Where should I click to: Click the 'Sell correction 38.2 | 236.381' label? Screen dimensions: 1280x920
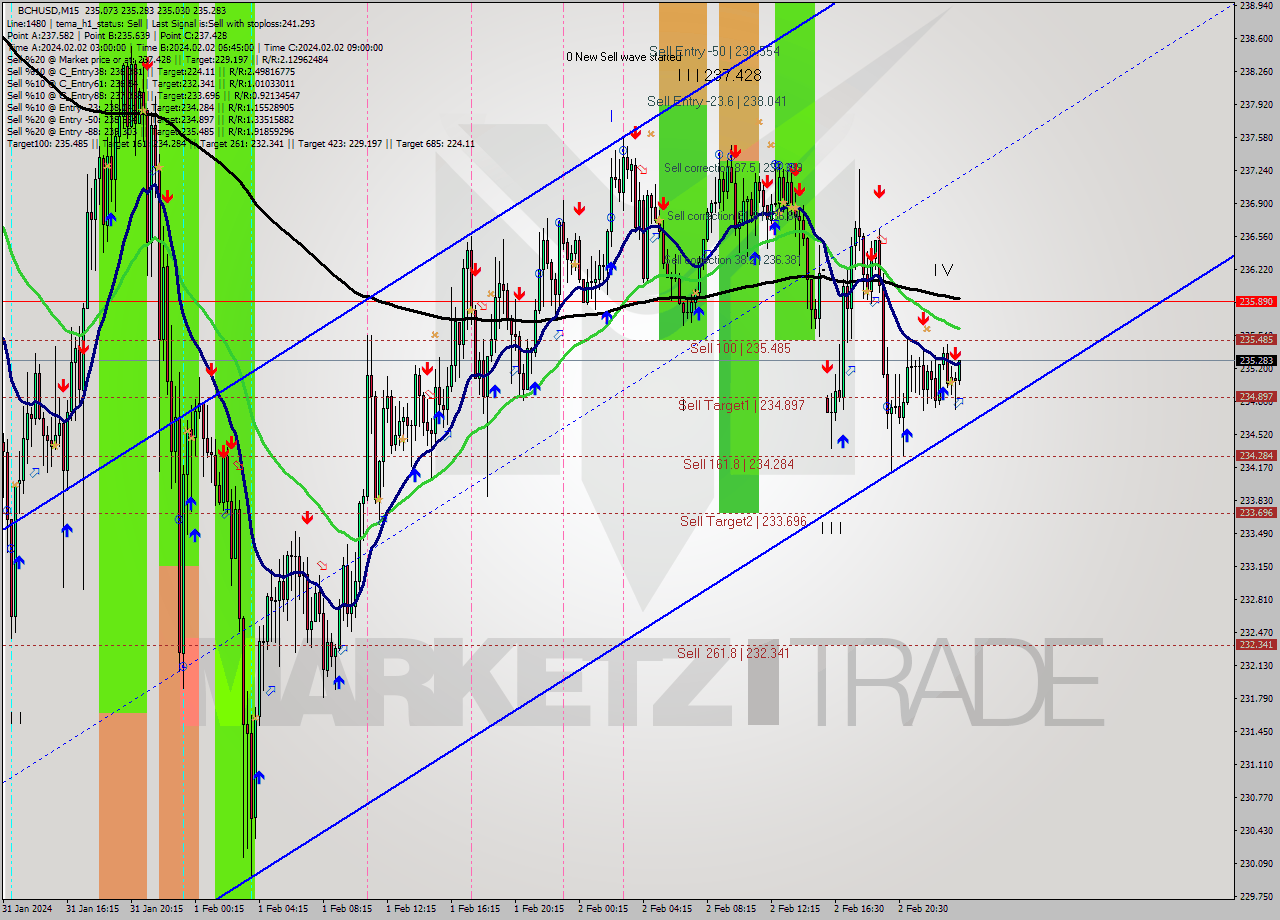point(733,260)
